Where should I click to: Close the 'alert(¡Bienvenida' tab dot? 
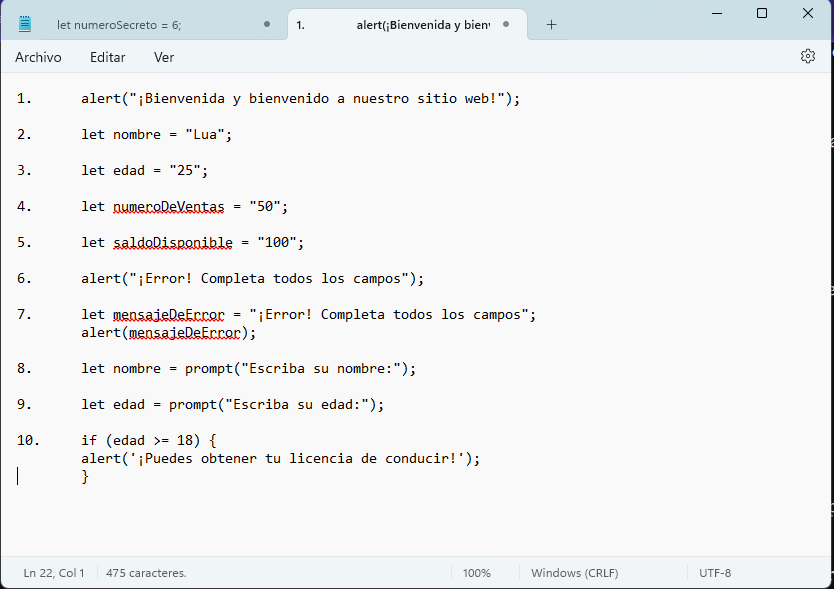(x=506, y=24)
